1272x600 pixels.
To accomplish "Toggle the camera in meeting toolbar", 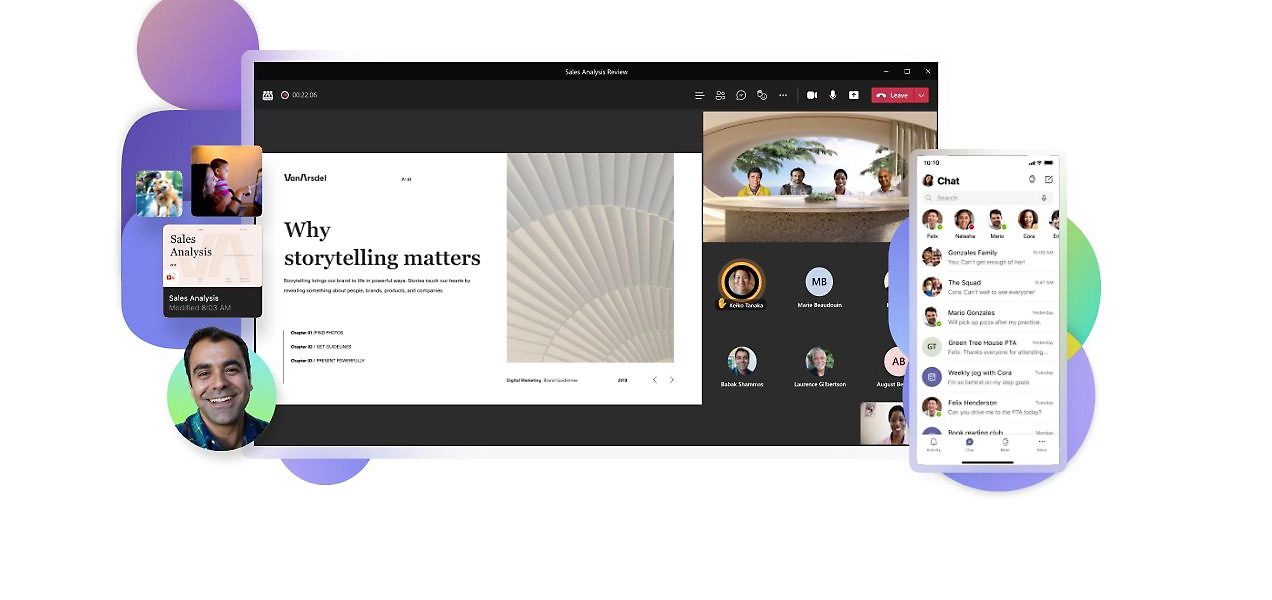I will (x=812, y=95).
